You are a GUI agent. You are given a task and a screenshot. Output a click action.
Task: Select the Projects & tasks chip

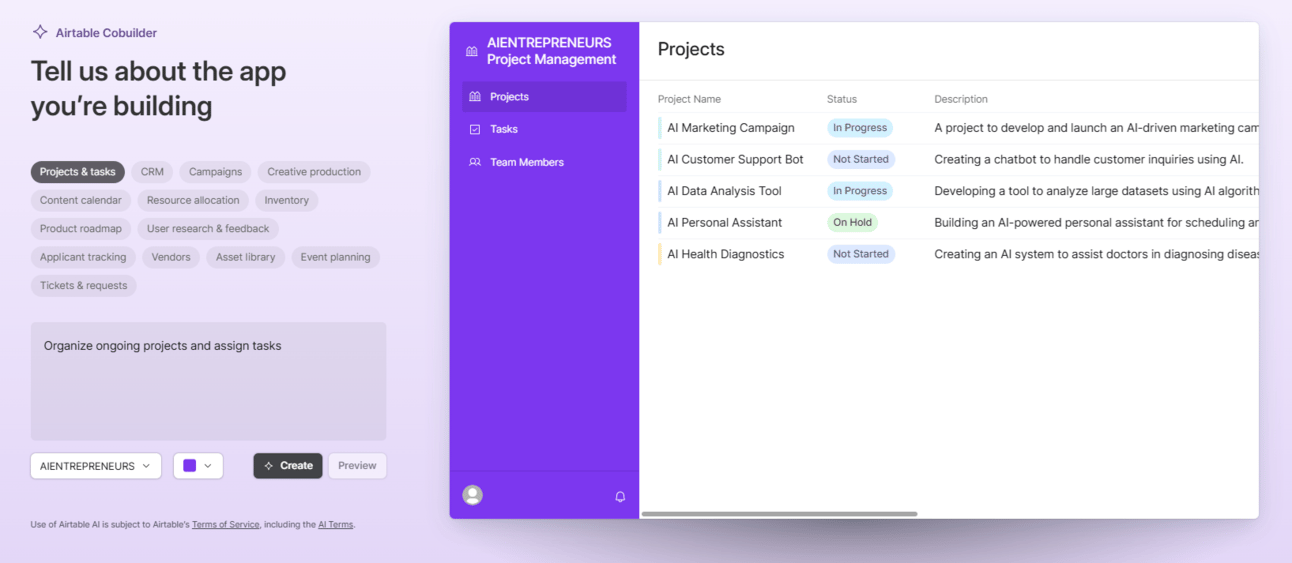[x=78, y=172]
